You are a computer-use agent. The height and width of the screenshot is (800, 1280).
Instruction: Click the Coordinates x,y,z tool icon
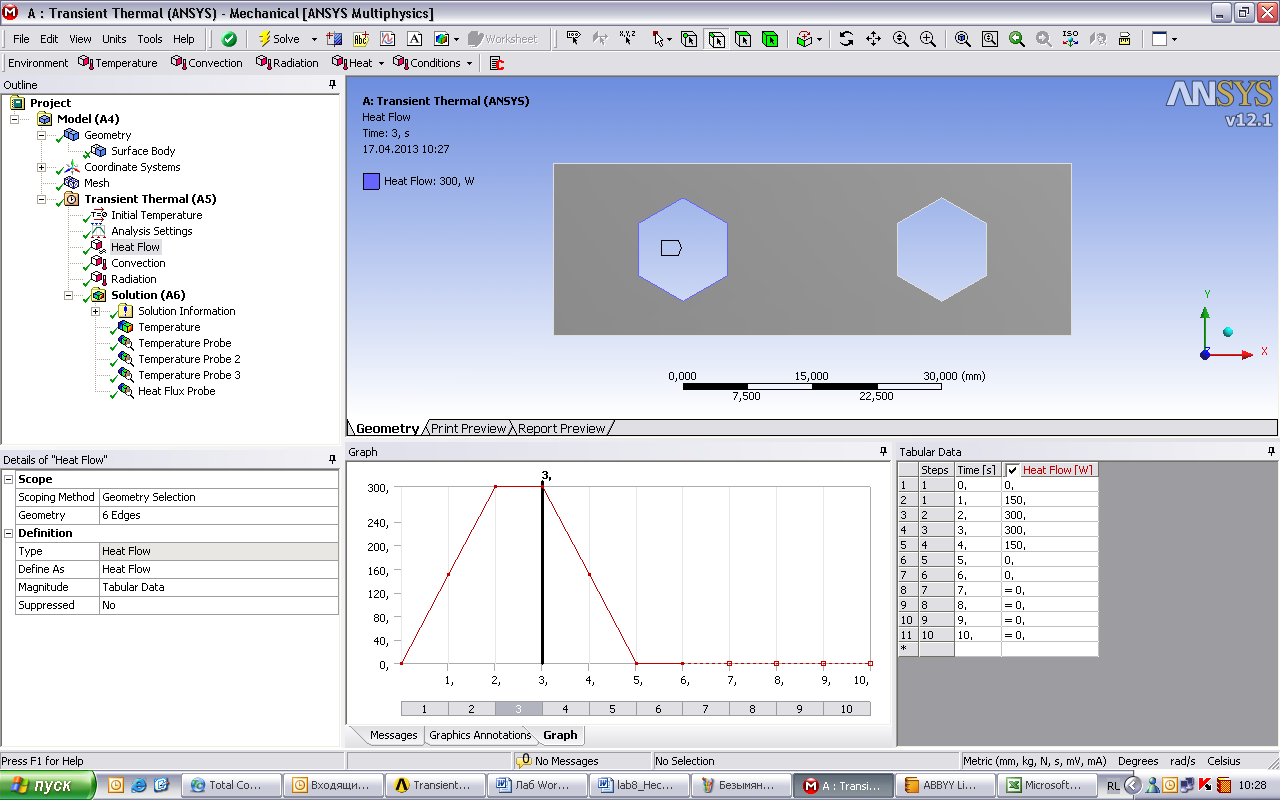628,39
